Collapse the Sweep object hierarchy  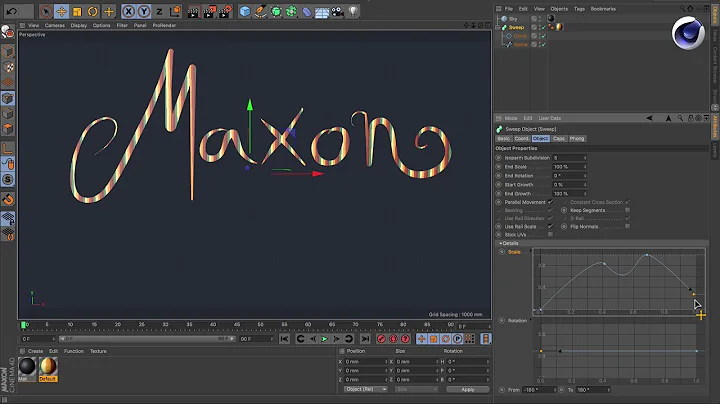pos(498,28)
